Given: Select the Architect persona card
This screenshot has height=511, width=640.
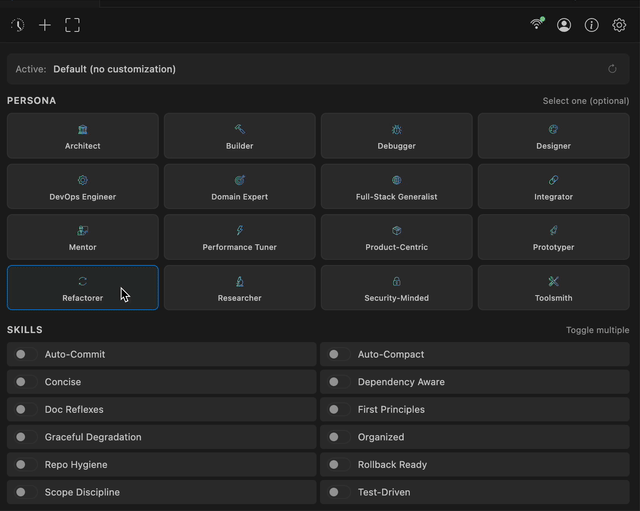Looking at the screenshot, I should pos(83,136).
